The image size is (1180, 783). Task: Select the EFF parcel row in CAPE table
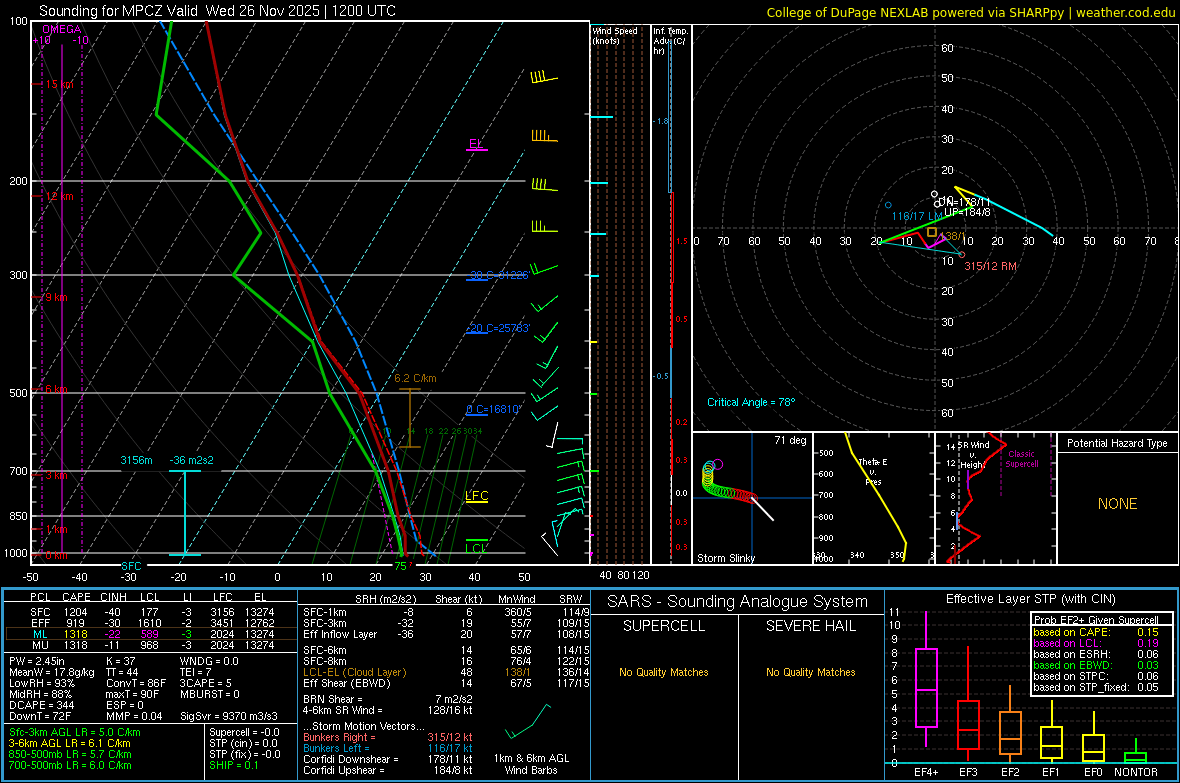(150, 623)
